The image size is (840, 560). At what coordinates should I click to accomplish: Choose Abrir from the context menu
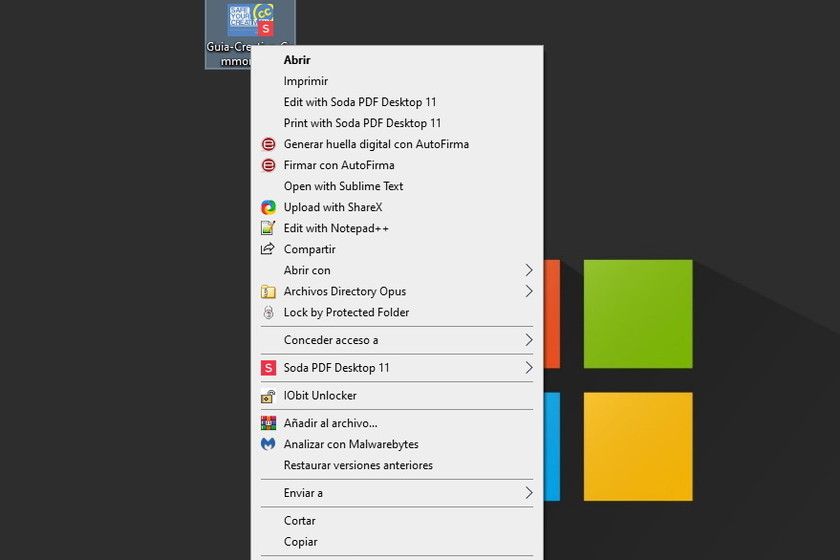297,60
